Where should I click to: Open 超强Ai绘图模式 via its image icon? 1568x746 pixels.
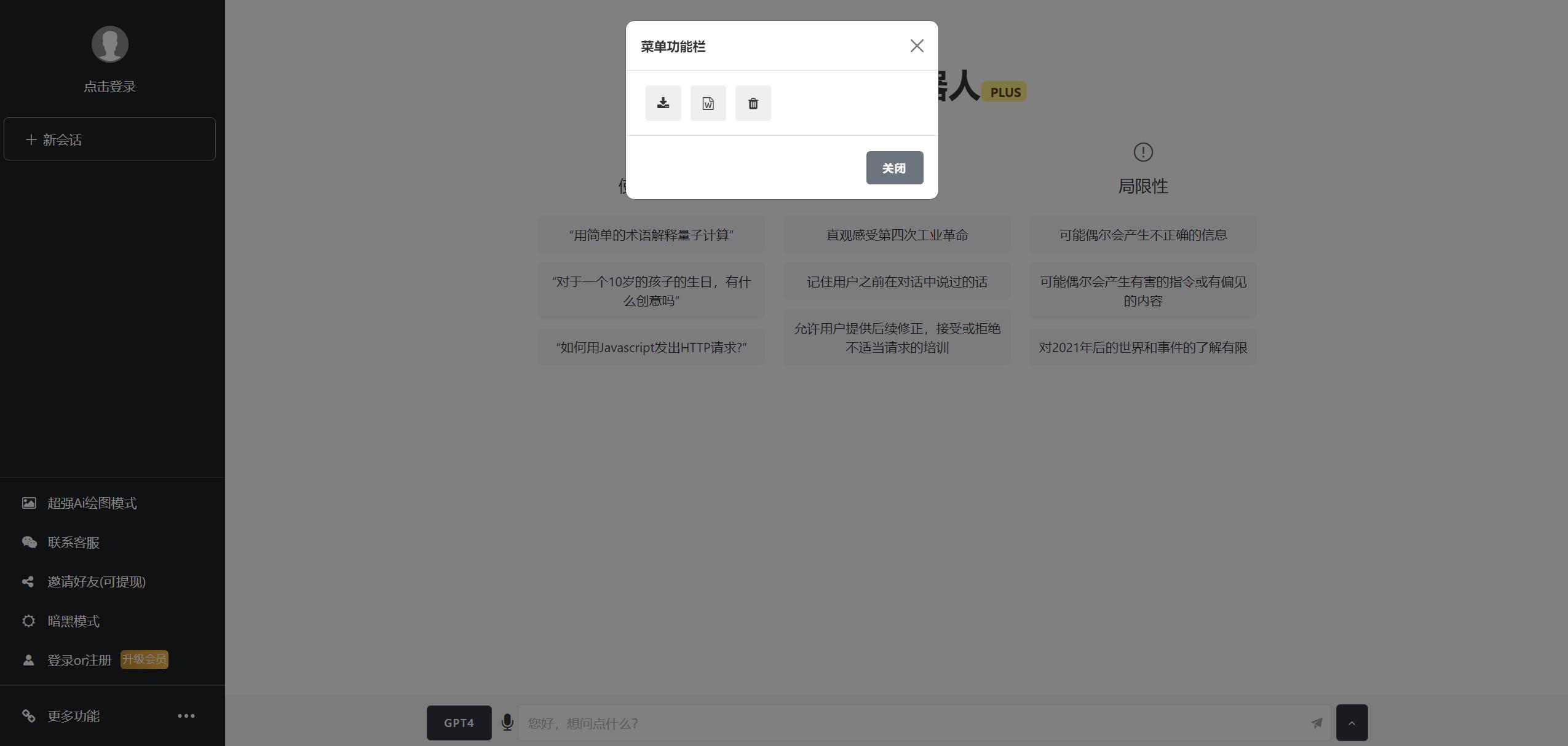(x=28, y=503)
